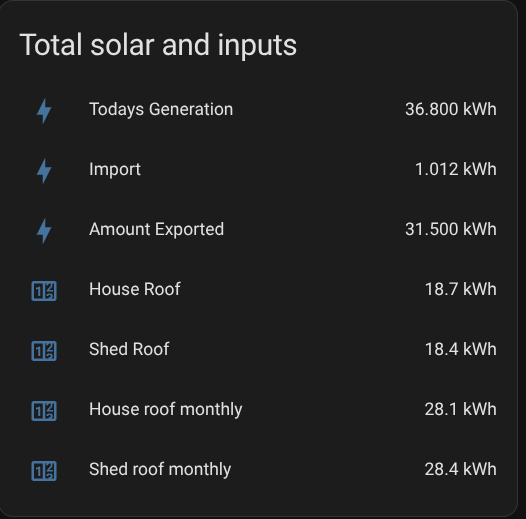This screenshot has height=519, width=526.
Task: Open the Todays Generation entity details
Action: pos(161,110)
